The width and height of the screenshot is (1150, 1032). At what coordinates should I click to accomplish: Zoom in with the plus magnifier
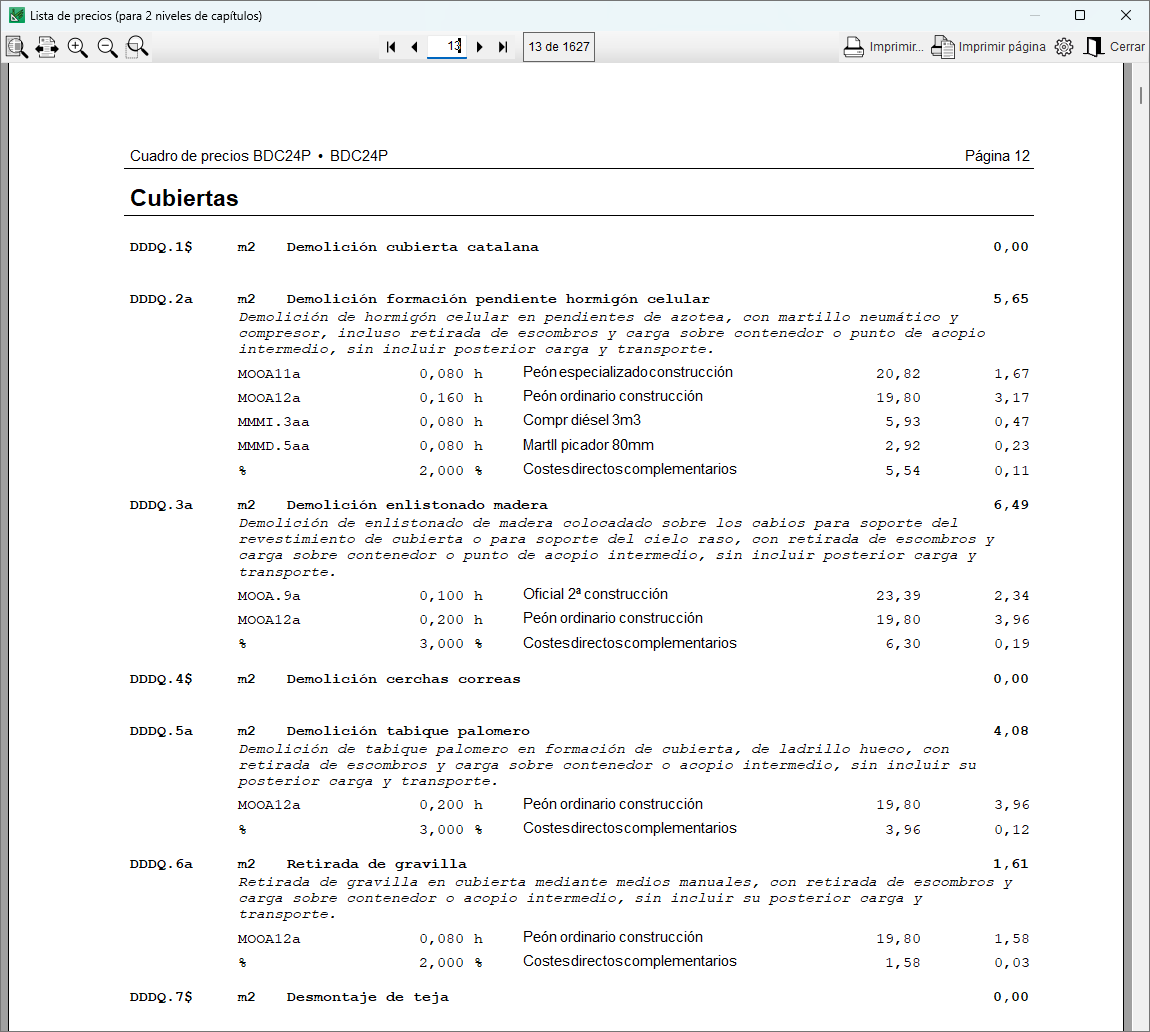pyautogui.click(x=77, y=47)
